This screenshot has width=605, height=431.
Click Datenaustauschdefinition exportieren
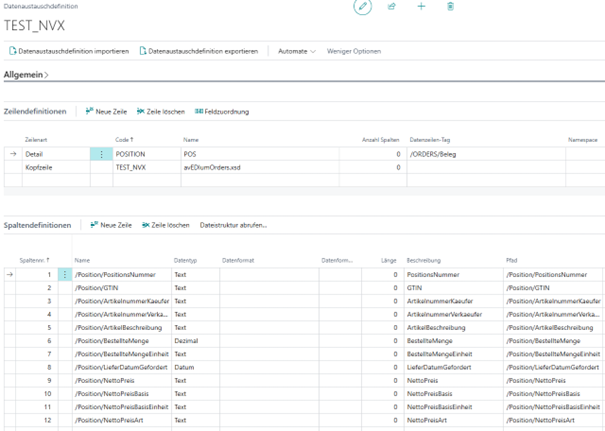click(x=198, y=51)
